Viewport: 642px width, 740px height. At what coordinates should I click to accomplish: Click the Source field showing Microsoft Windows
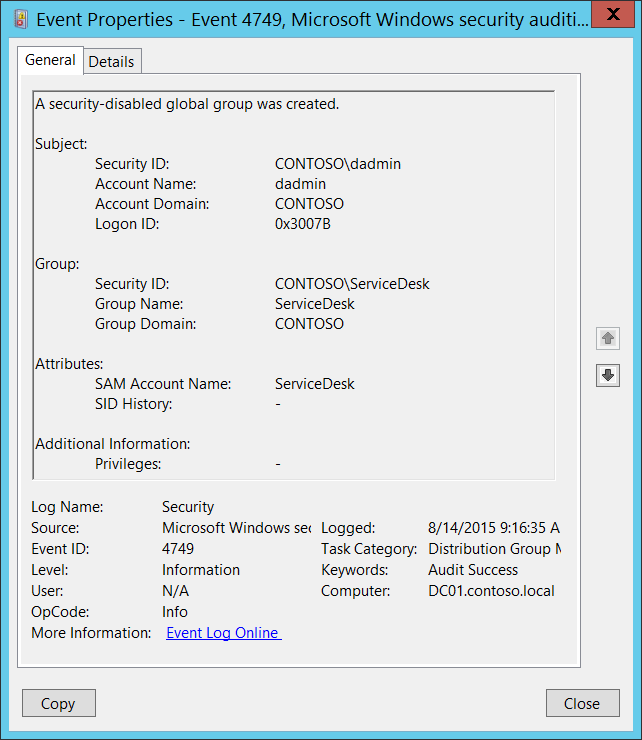coord(236,528)
